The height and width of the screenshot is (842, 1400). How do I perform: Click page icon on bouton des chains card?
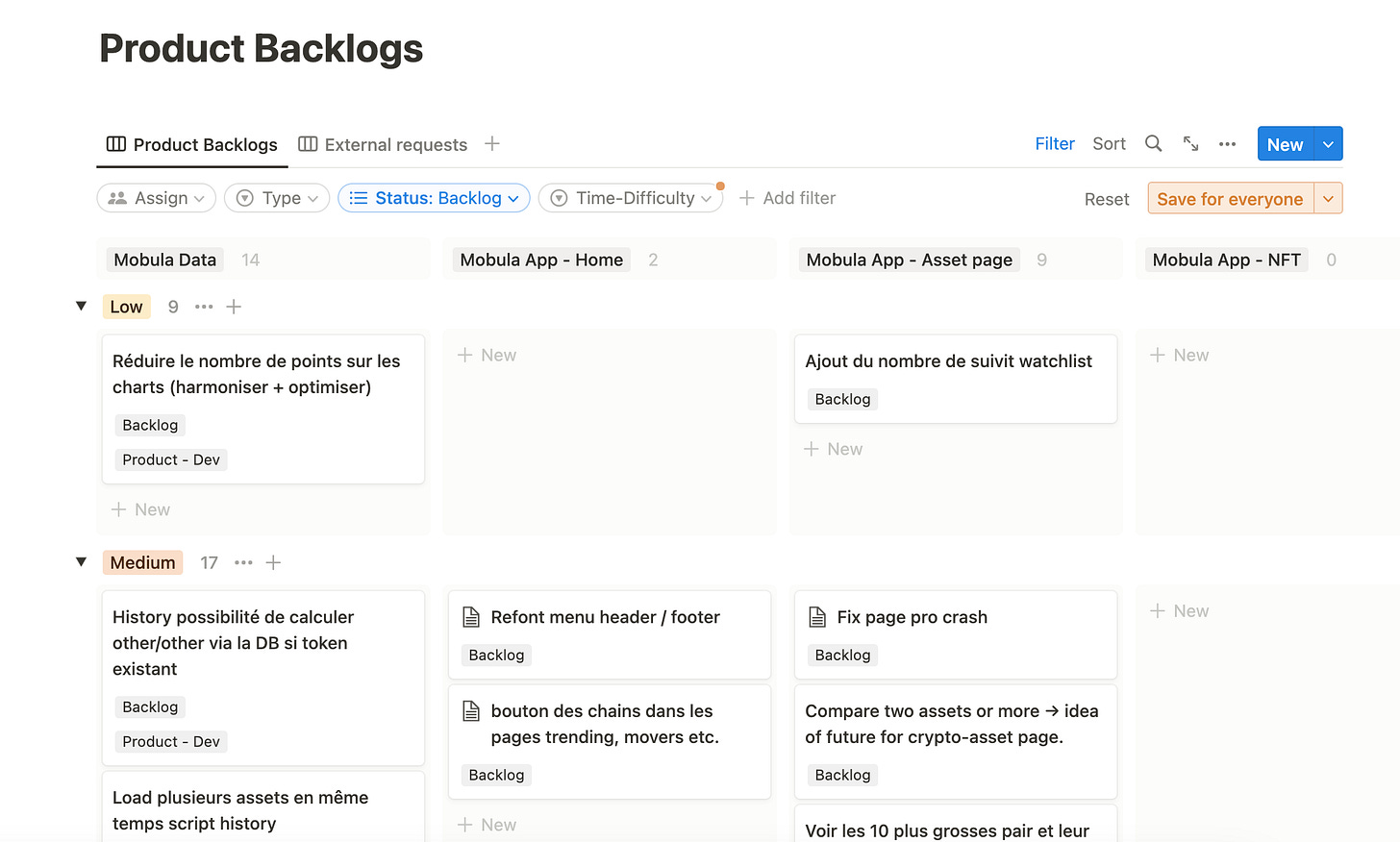coord(471,711)
